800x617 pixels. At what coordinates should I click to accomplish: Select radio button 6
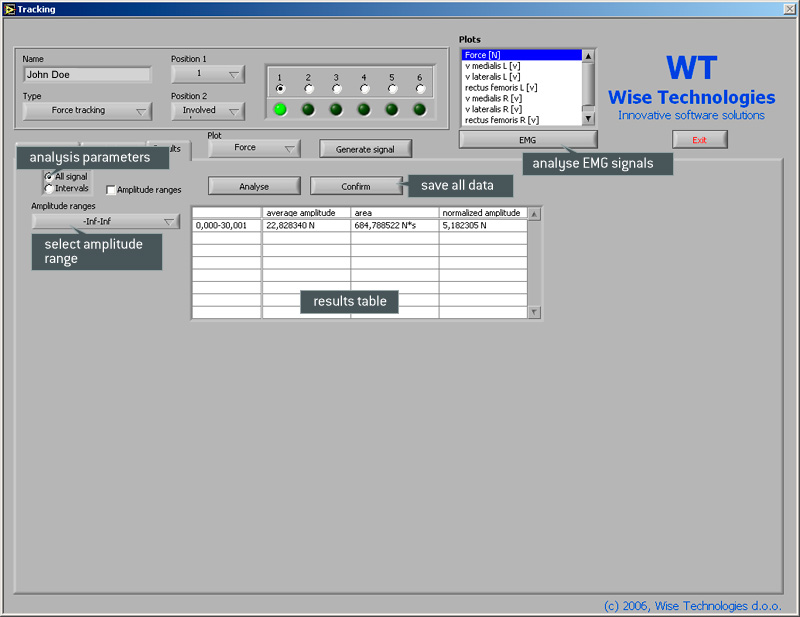[420, 89]
